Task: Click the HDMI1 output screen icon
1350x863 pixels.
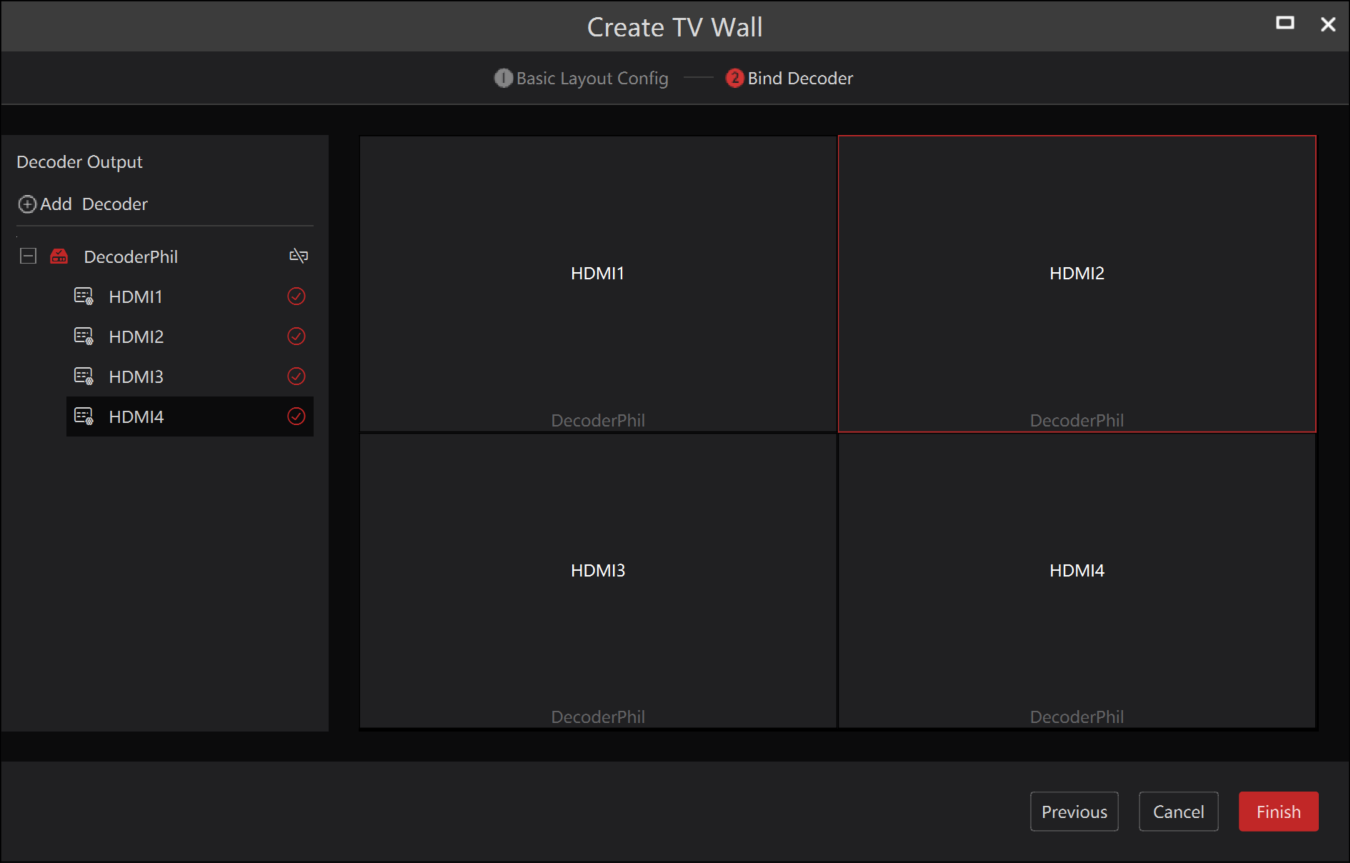Action: click(84, 296)
